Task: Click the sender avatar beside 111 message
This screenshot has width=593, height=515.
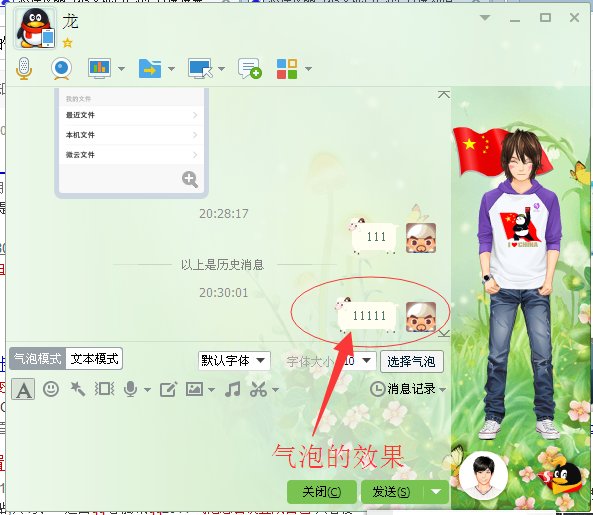Action: coord(421,238)
